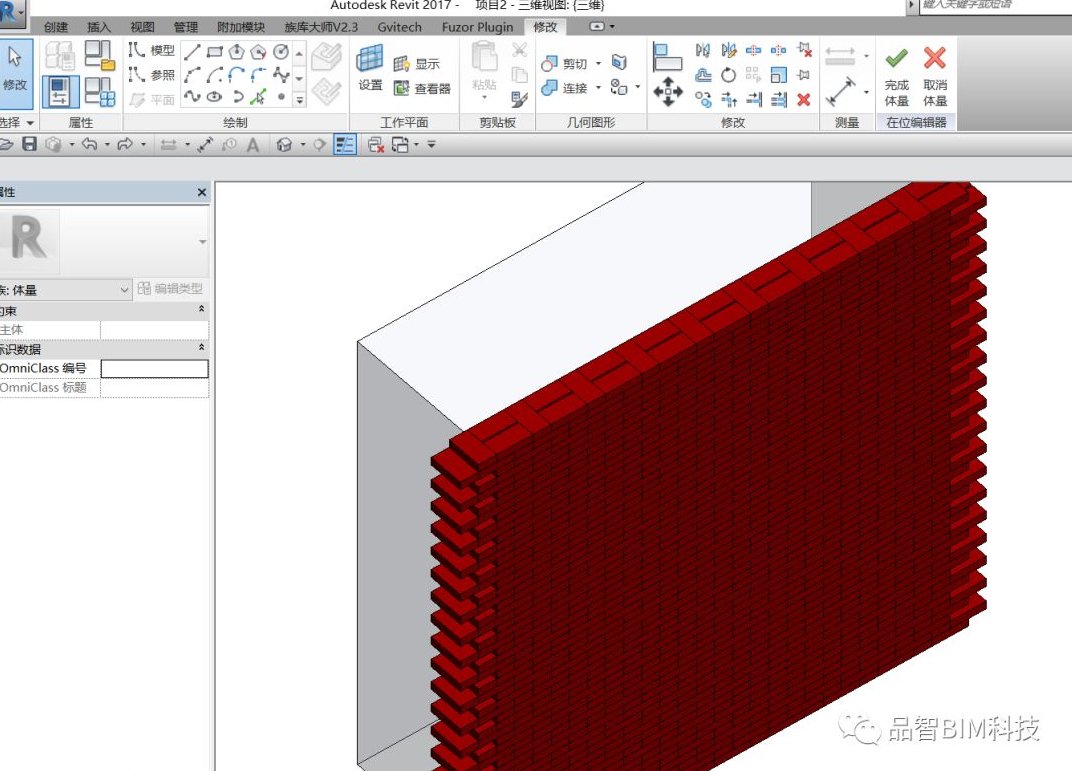Collapse the 标识数据 section
The height and width of the screenshot is (771, 1072).
pyautogui.click(x=202, y=348)
